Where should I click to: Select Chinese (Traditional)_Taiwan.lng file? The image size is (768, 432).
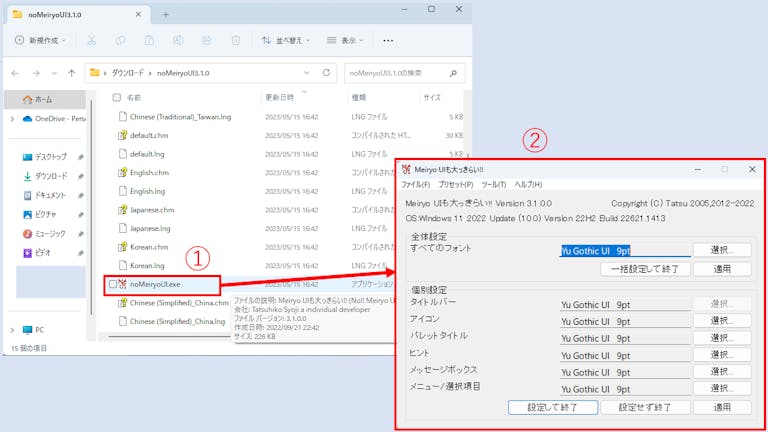coord(180,117)
